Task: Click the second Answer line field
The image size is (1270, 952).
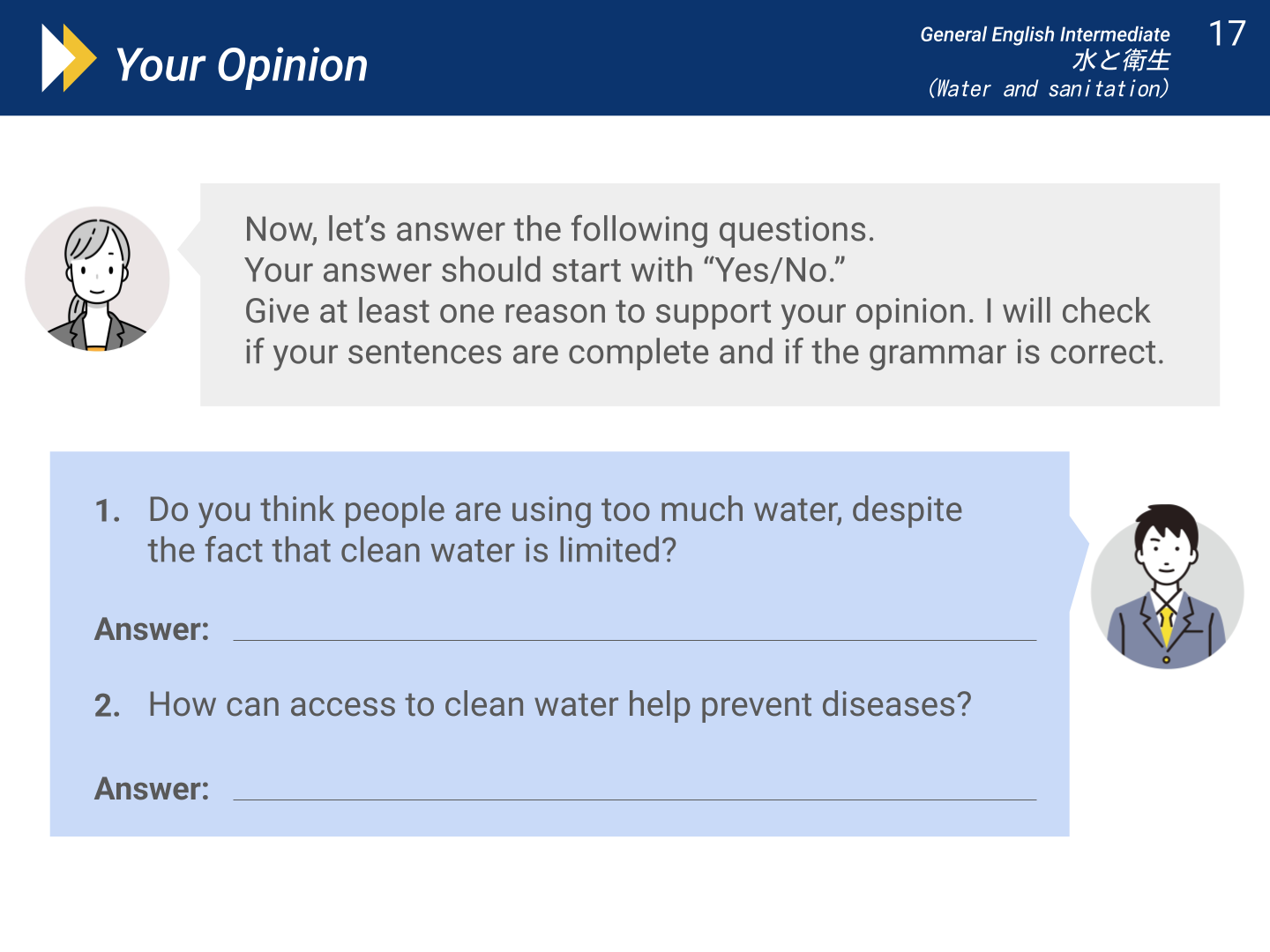Action: pos(635,789)
